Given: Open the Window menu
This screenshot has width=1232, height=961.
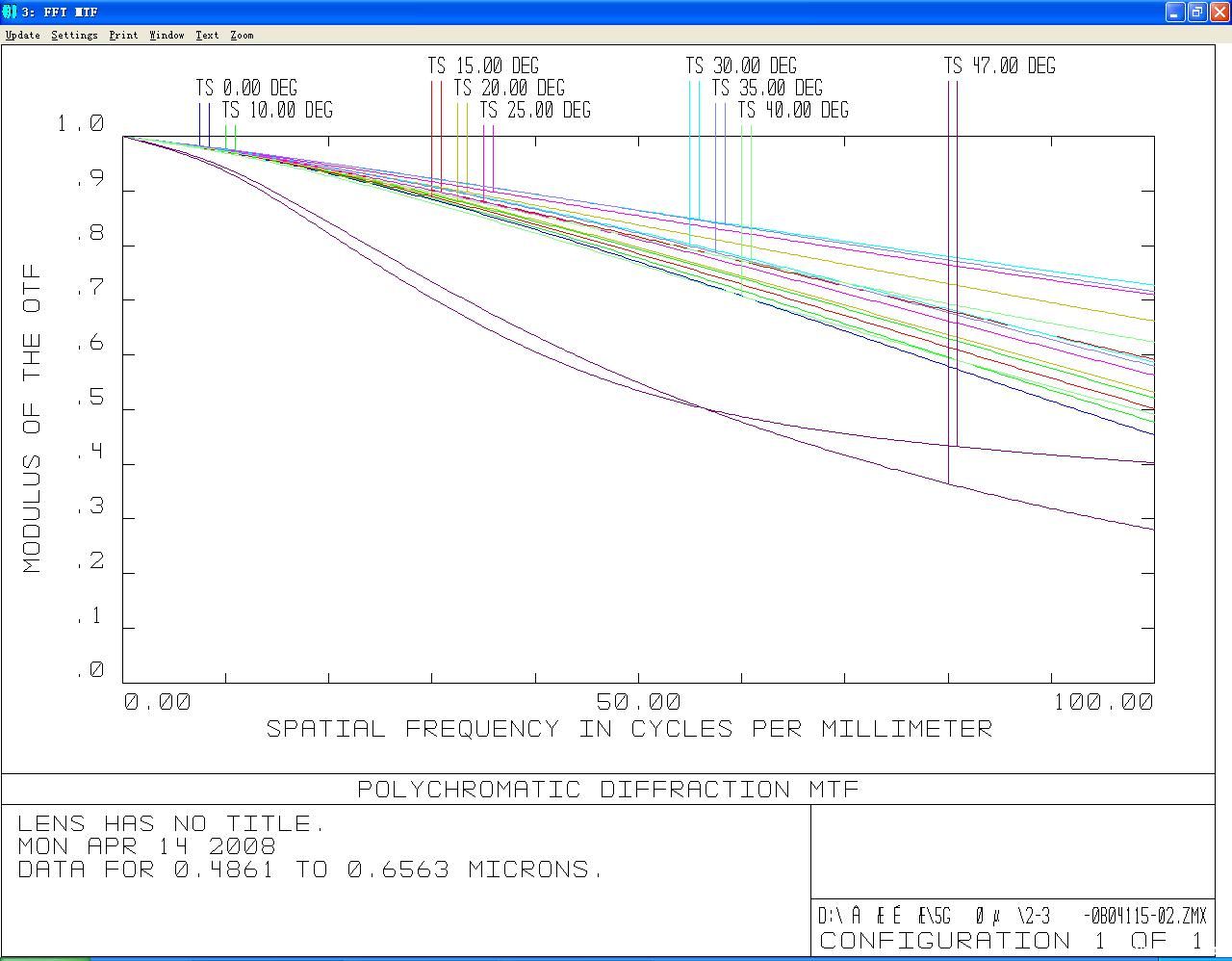Looking at the screenshot, I should click(x=167, y=35).
